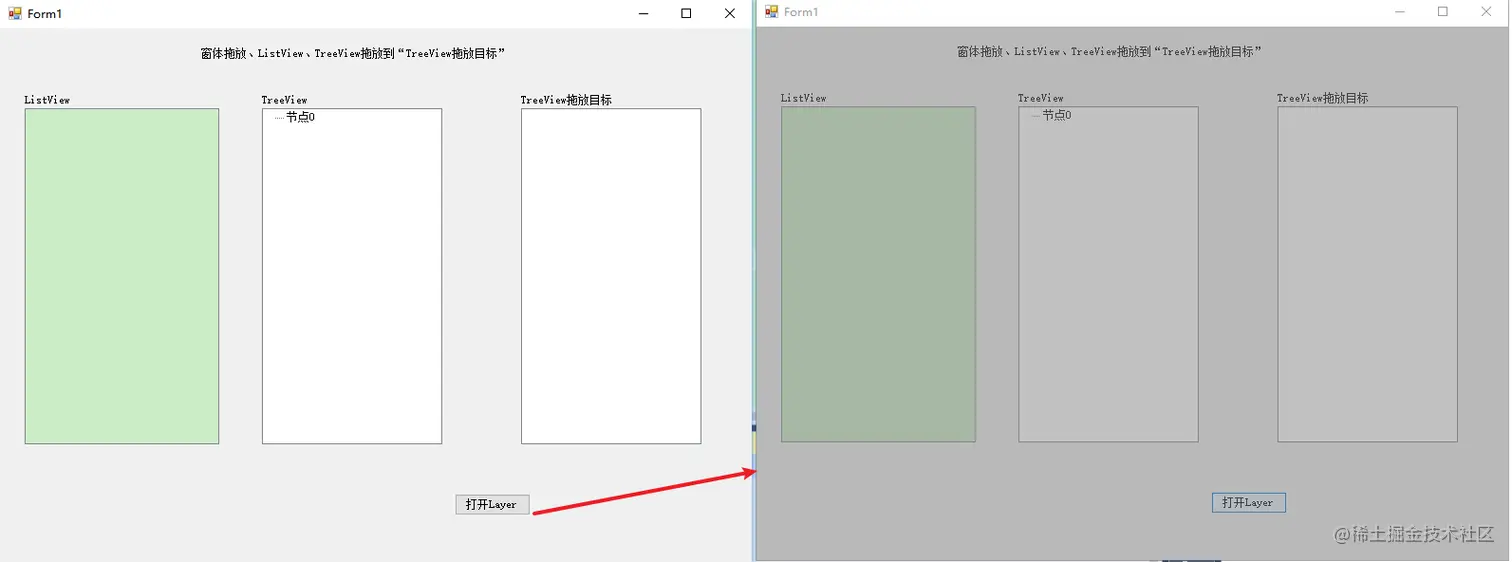The image size is (1512, 562).
Task: Click the Form1 title text of left window
Action: point(44,14)
